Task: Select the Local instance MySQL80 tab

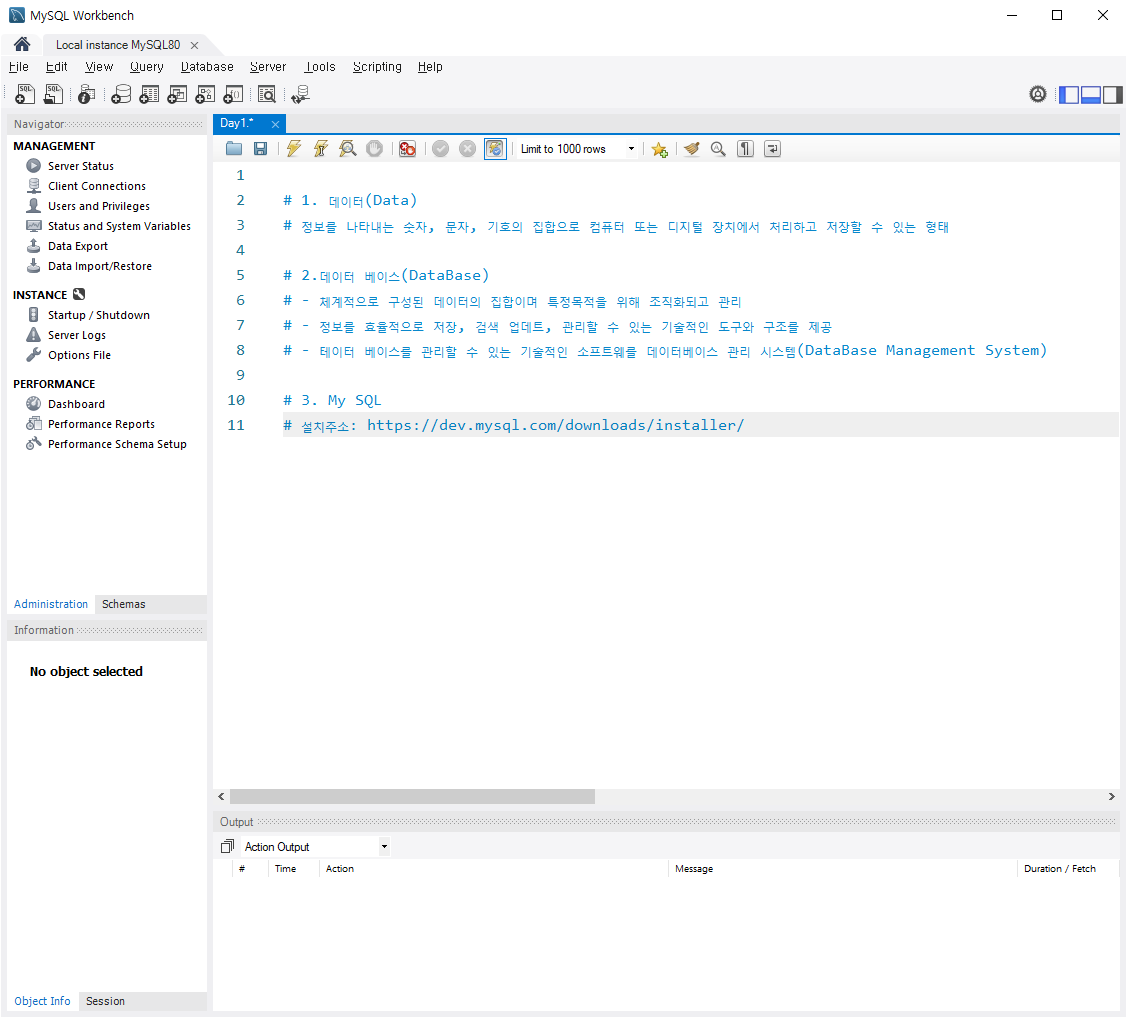Action: coord(118,45)
